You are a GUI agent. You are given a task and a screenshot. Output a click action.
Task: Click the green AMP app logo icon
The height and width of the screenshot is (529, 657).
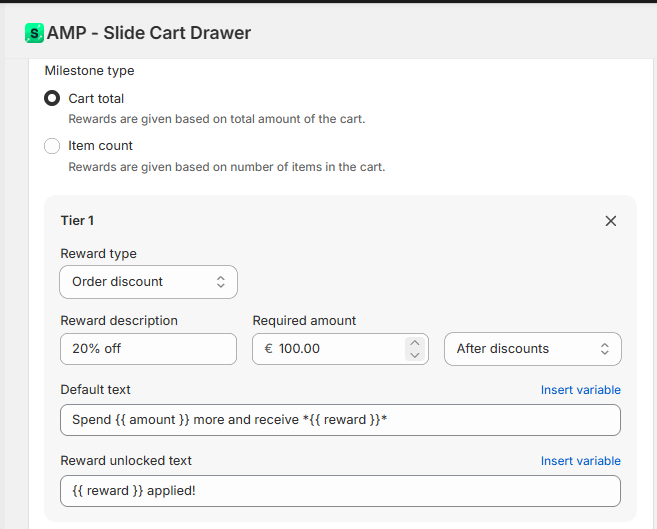(34, 33)
